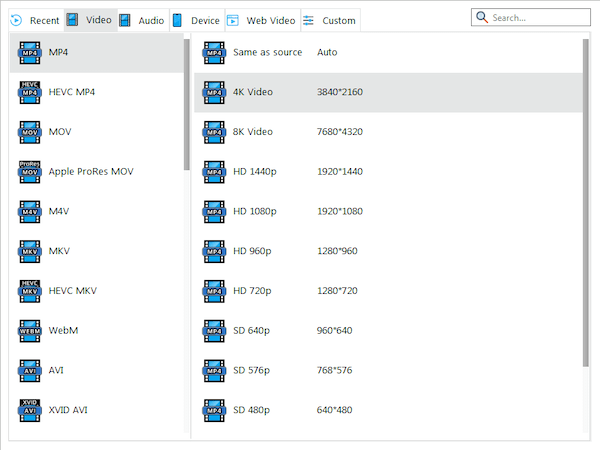The width and height of the screenshot is (600, 450).
Task: Click the HEVC MKV format icon
Action: click(x=30, y=290)
